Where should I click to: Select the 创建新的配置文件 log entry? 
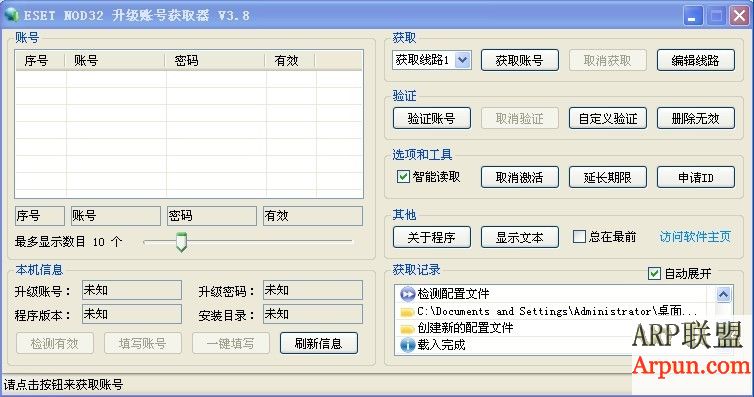(x=465, y=328)
